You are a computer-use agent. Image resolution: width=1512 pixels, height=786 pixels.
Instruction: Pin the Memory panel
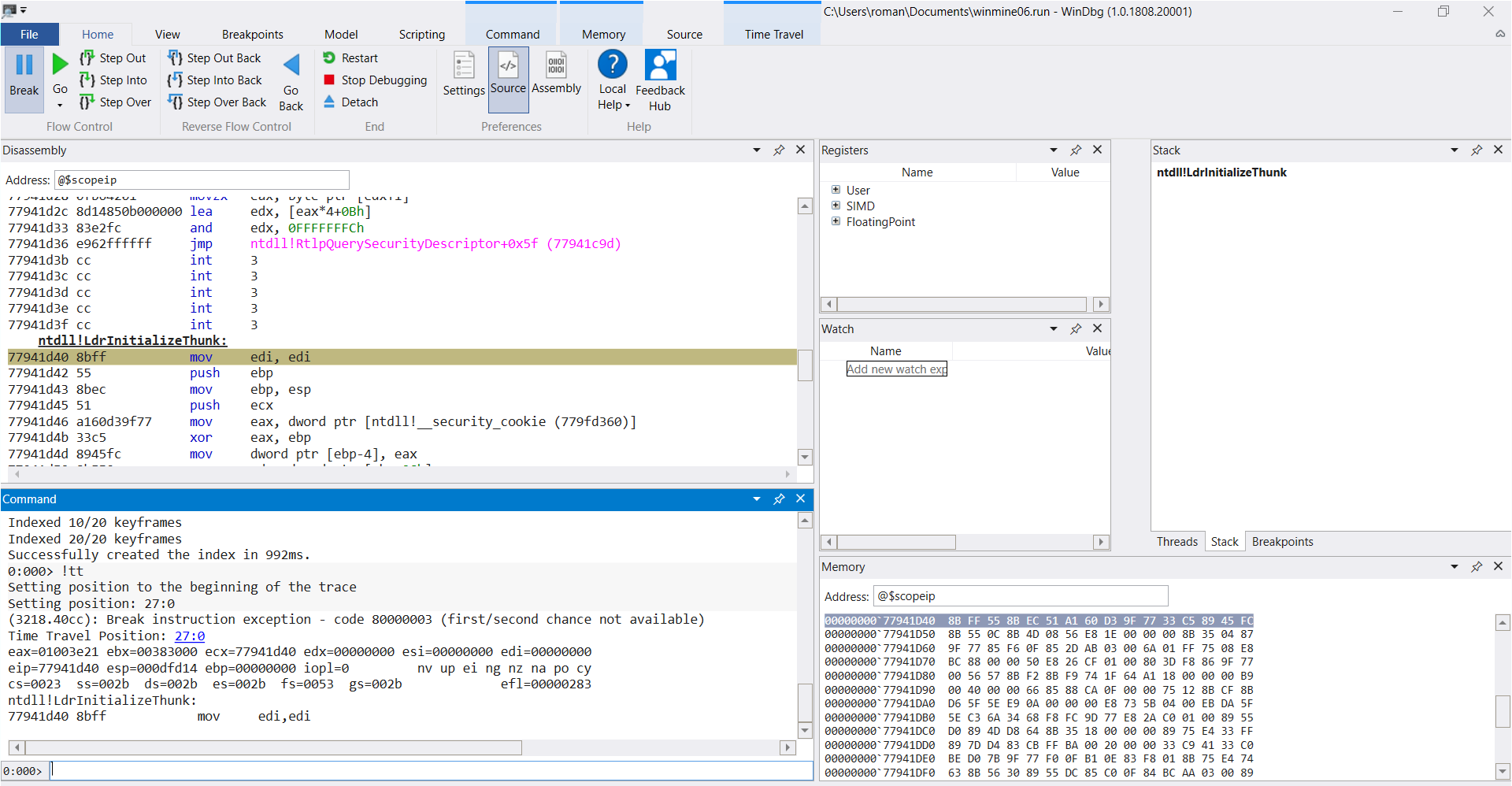pos(1477,566)
